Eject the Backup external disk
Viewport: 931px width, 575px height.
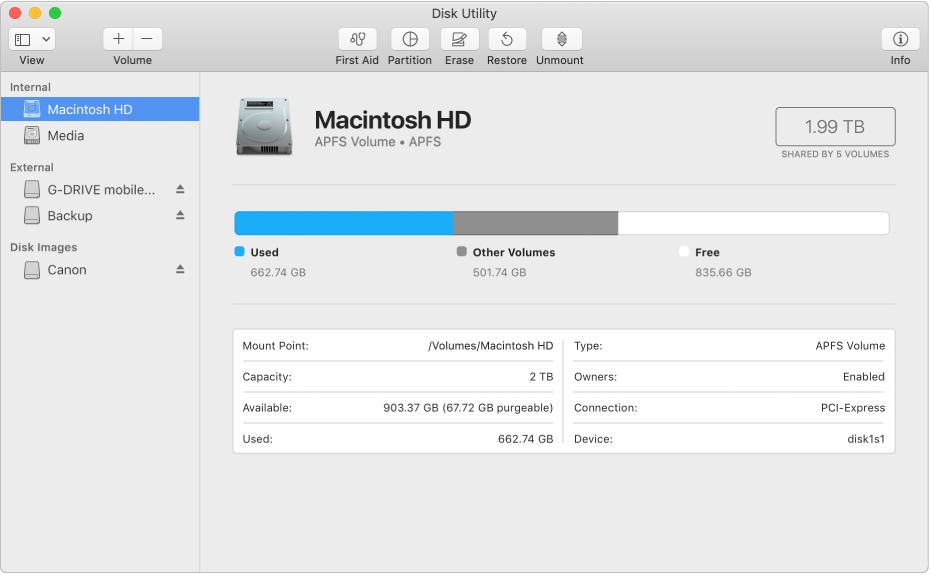coord(181,215)
